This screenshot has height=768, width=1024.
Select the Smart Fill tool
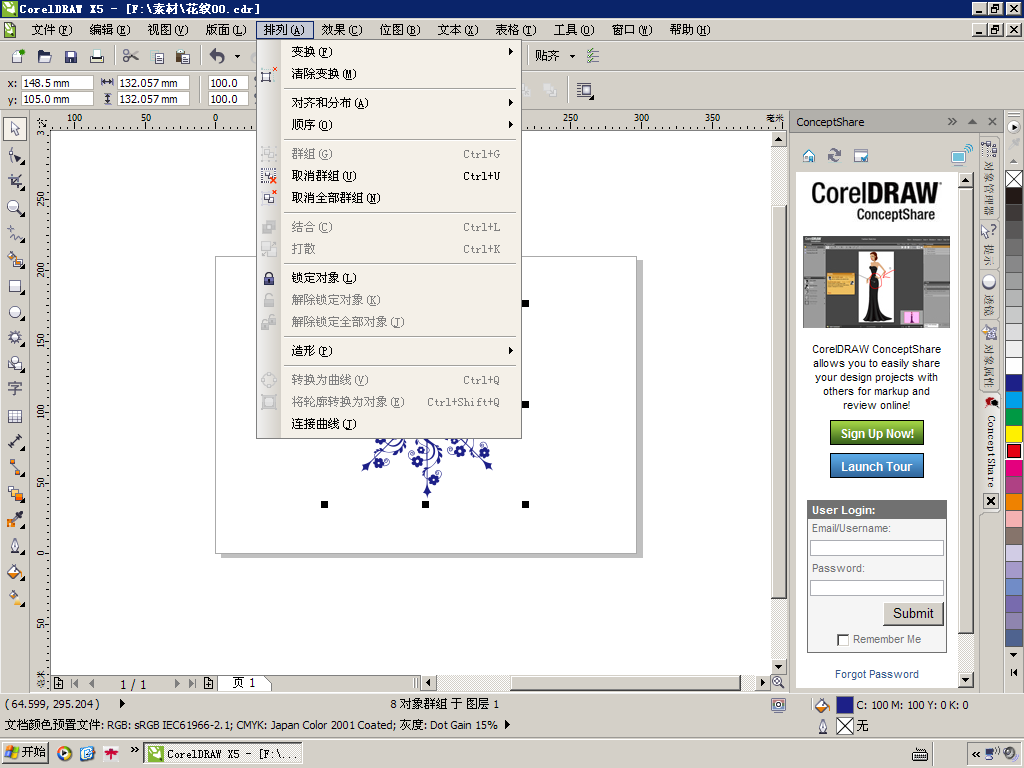coord(15,260)
